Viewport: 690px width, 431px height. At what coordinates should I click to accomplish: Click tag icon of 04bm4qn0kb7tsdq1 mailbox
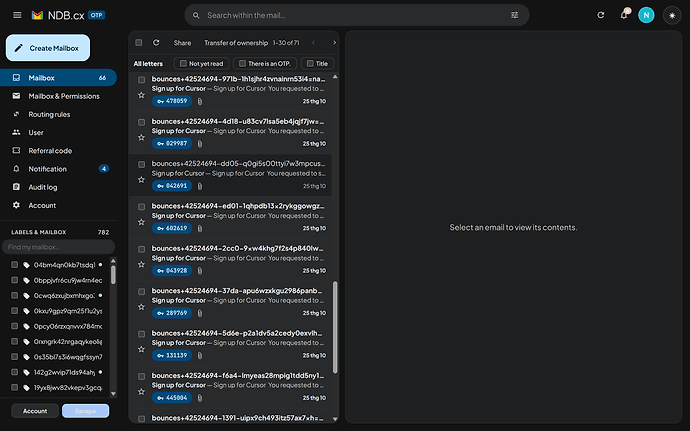click(x=26, y=265)
